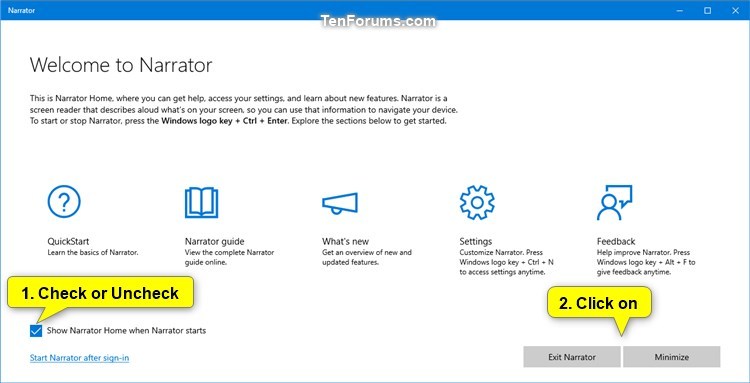This screenshot has height=383, width=750.
Task: Click 'View the complete Narrator guide online.' text
Action: 230,257
